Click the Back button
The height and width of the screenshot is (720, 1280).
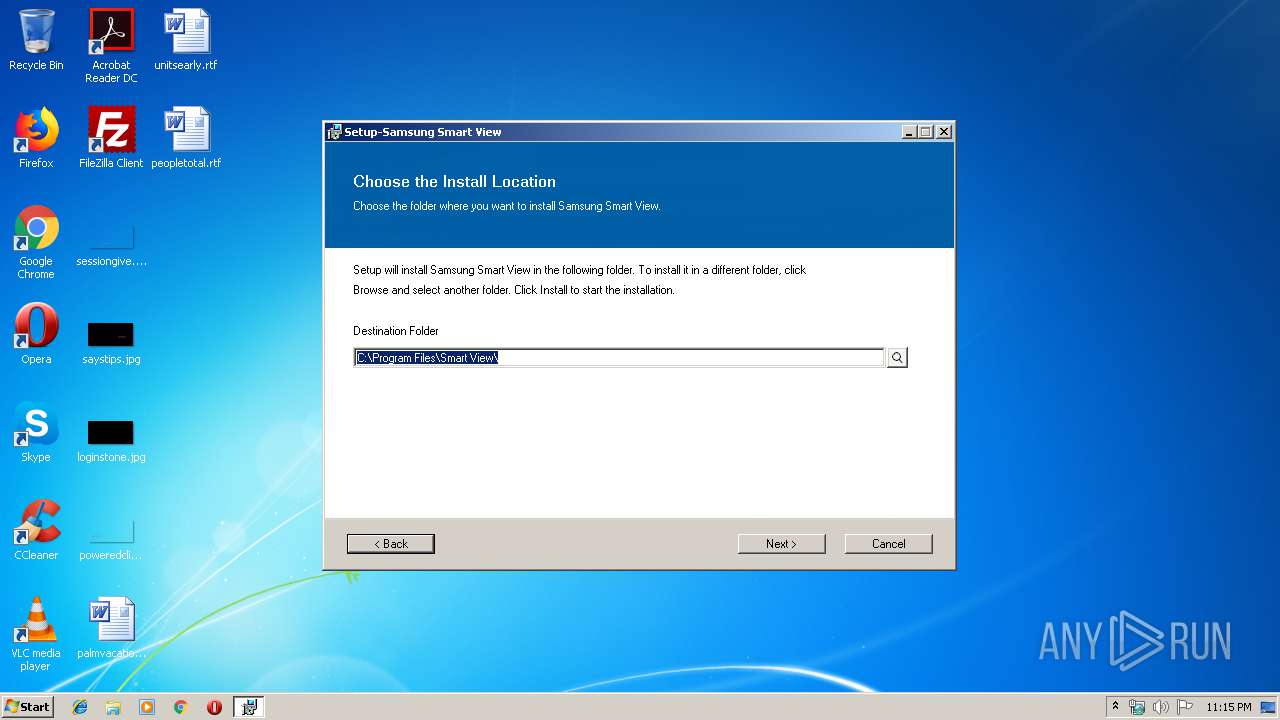click(x=390, y=544)
